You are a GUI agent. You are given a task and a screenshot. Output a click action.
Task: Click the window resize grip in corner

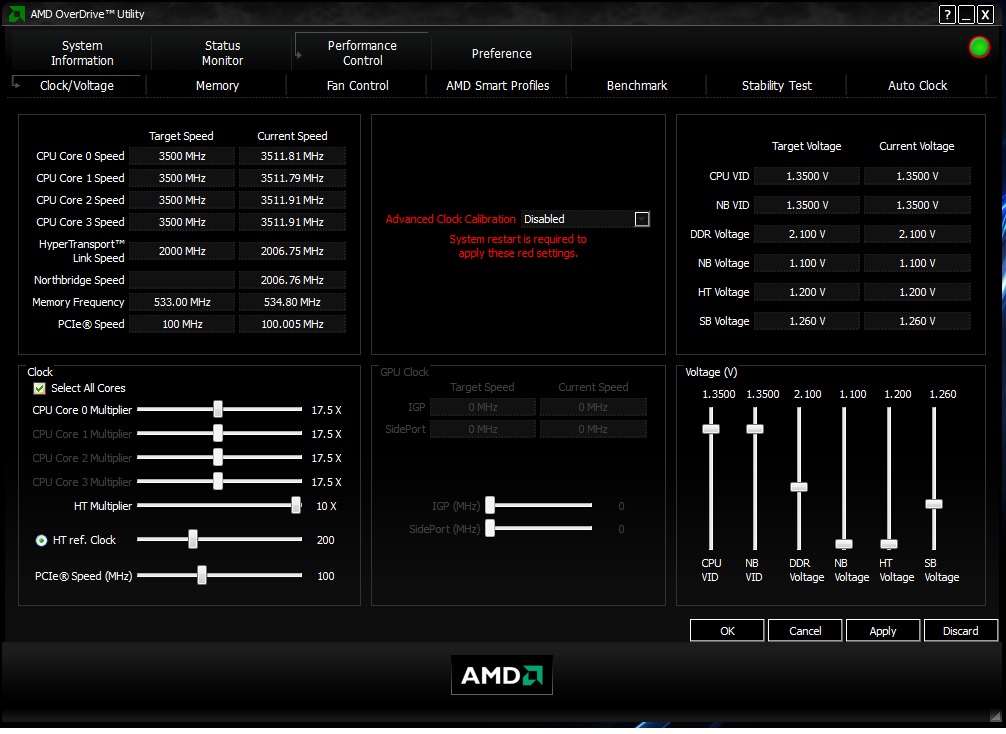(x=994, y=715)
